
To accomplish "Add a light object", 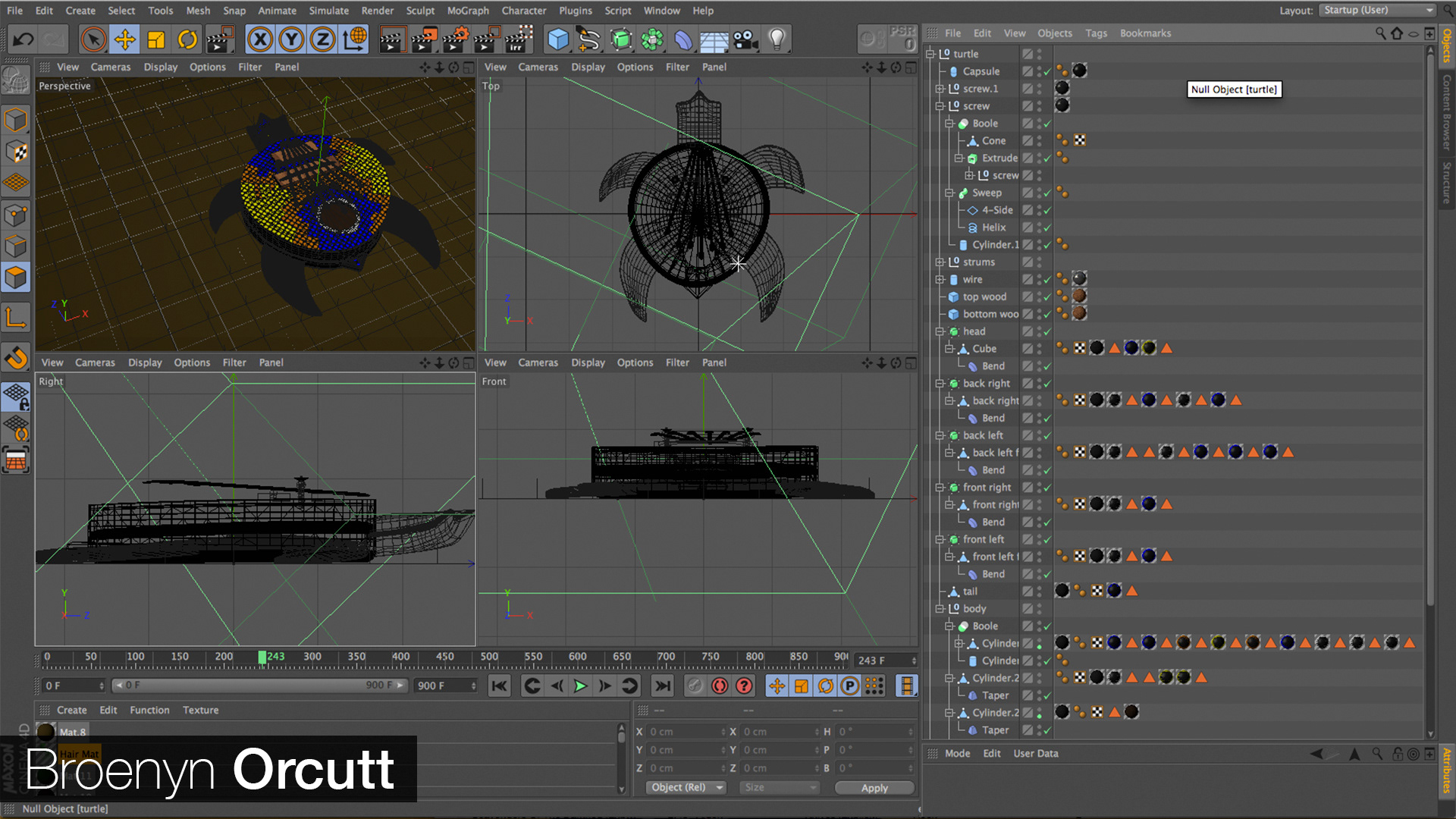I will coord(777,39).
